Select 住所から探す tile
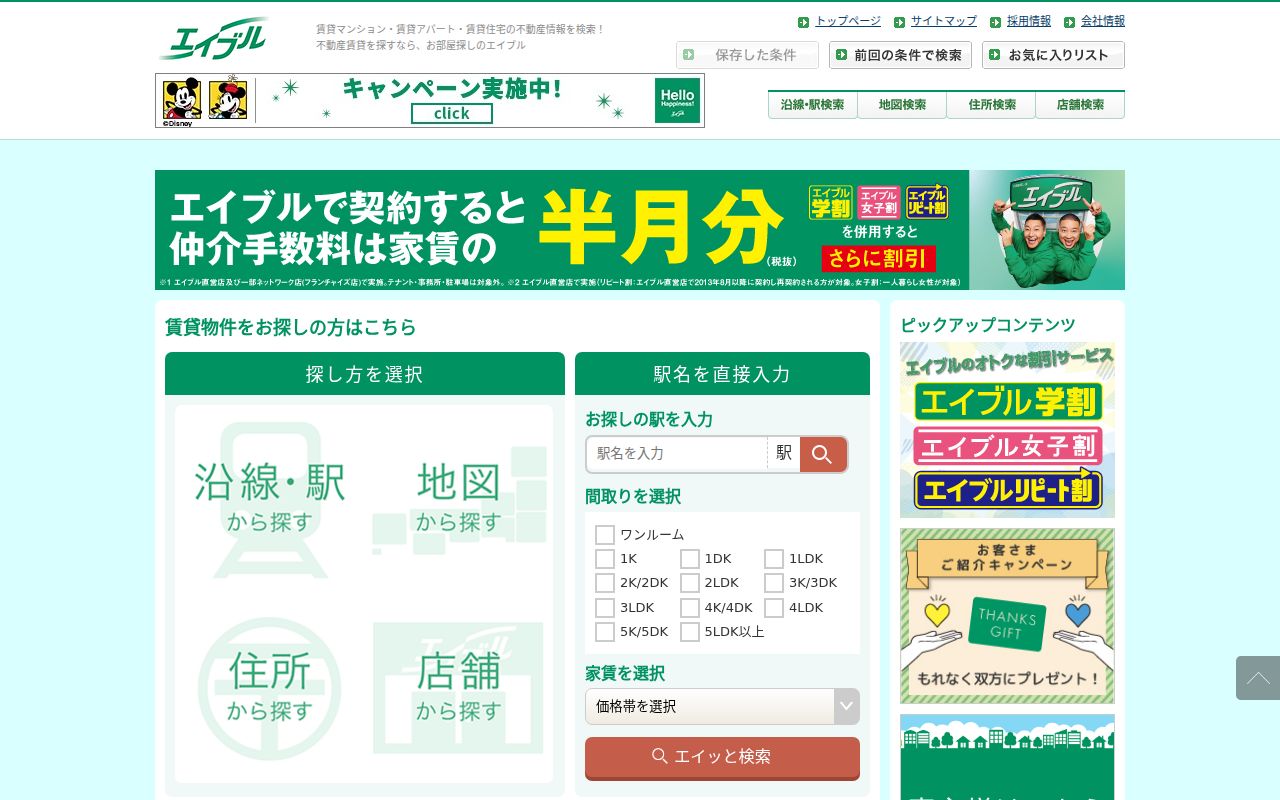The image size is (1280, 800). (269, 687)
